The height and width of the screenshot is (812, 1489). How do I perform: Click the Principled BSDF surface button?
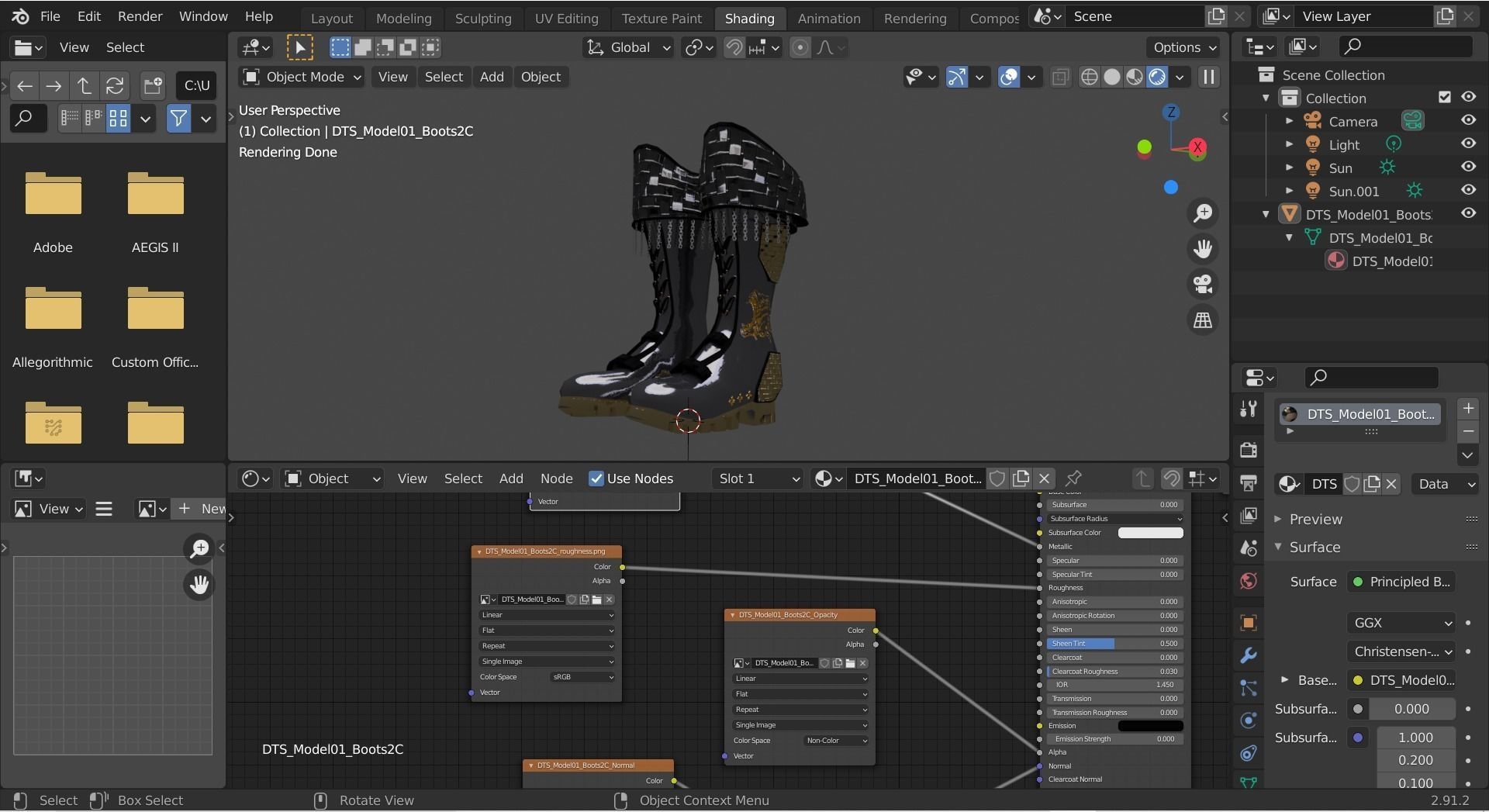click(1401, 582)
